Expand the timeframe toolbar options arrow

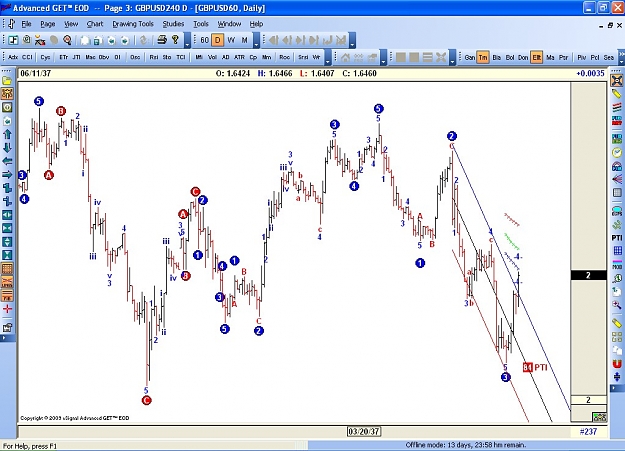click(x=257, y=40)
